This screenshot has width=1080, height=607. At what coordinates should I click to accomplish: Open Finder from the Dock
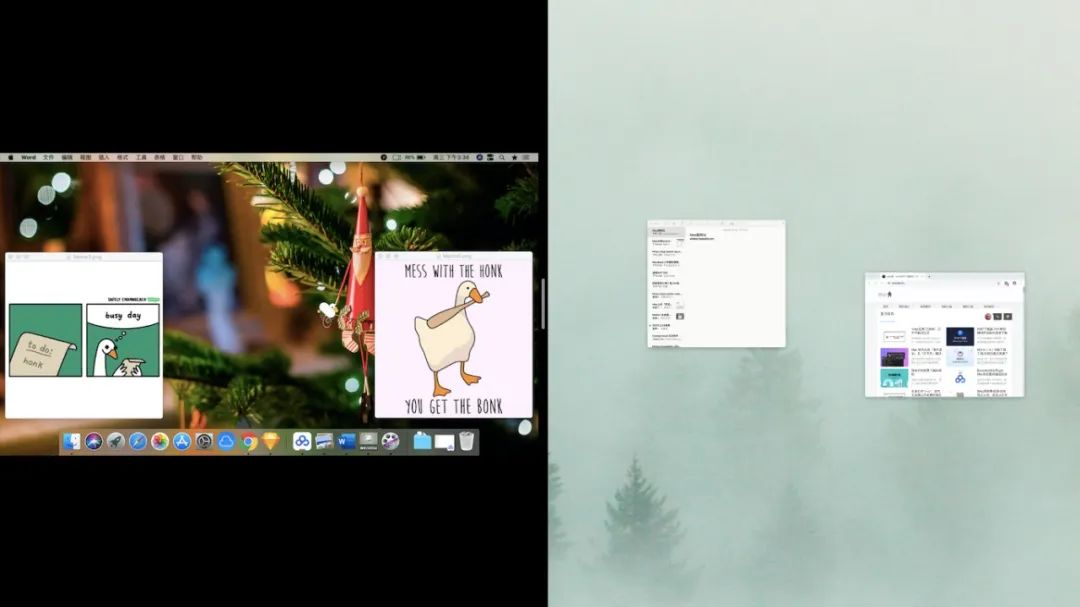[x=72, y=441]
